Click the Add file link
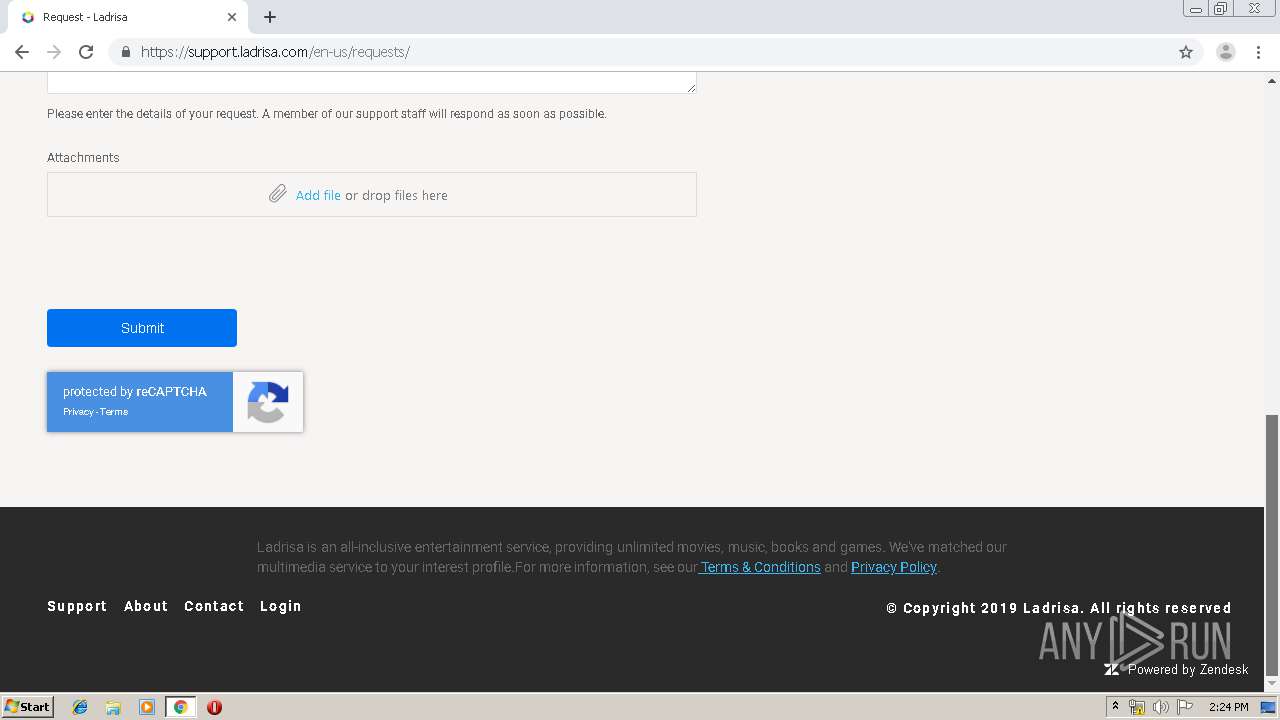Viewport: 1280px width, 720px height. [318, 195]
